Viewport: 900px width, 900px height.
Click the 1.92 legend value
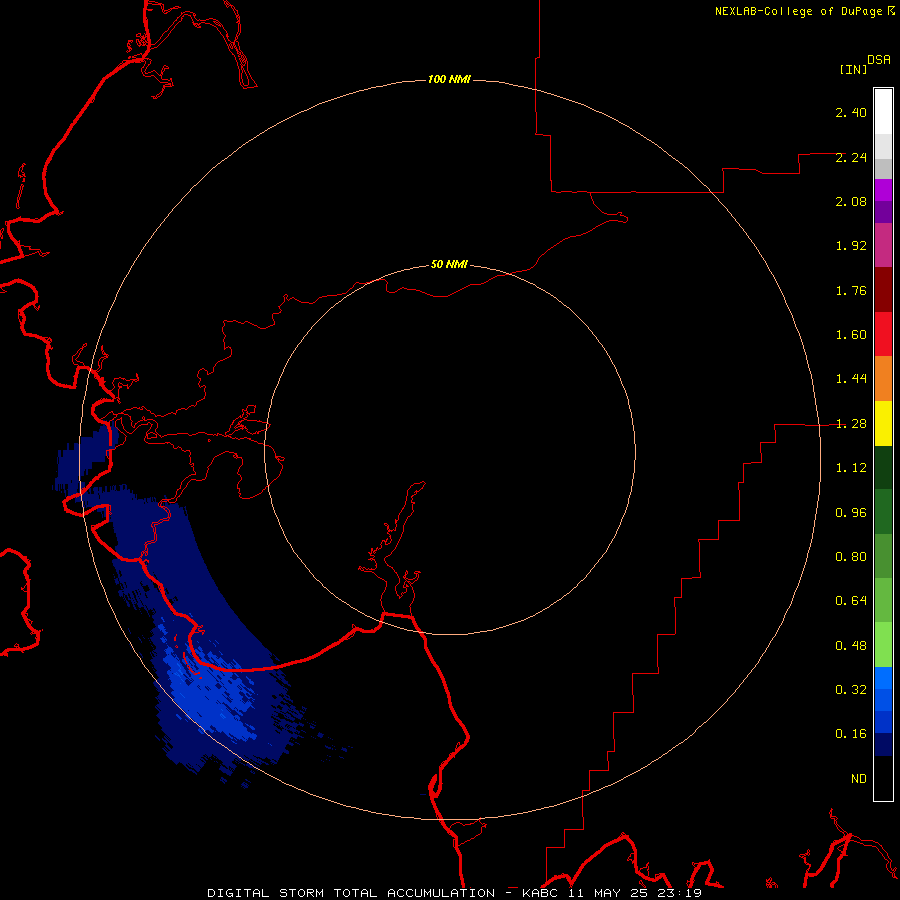click(851, 246)
